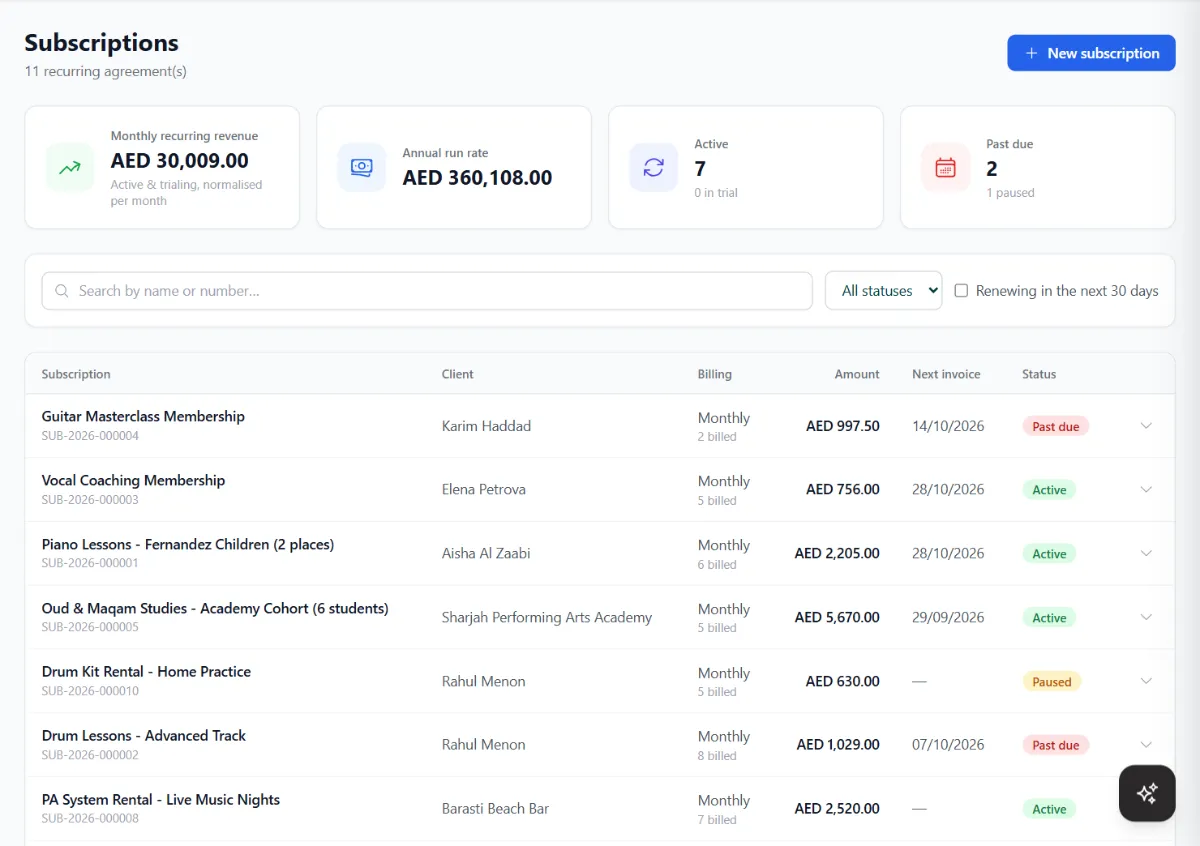Click the Billing column header
1200x846 pixels.
[715, 374]
